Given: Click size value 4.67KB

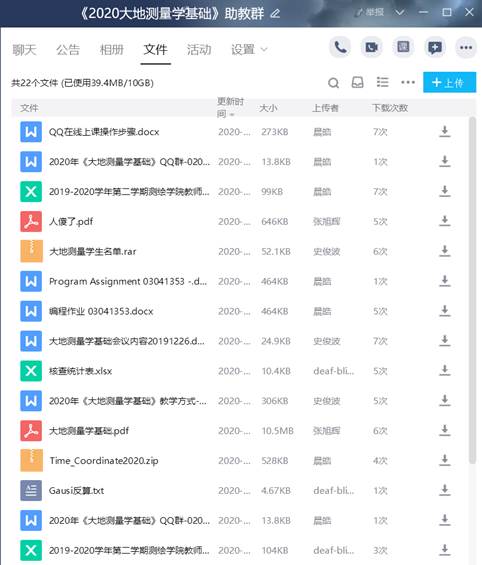Looking at the screenshot, I should (277, 491).
